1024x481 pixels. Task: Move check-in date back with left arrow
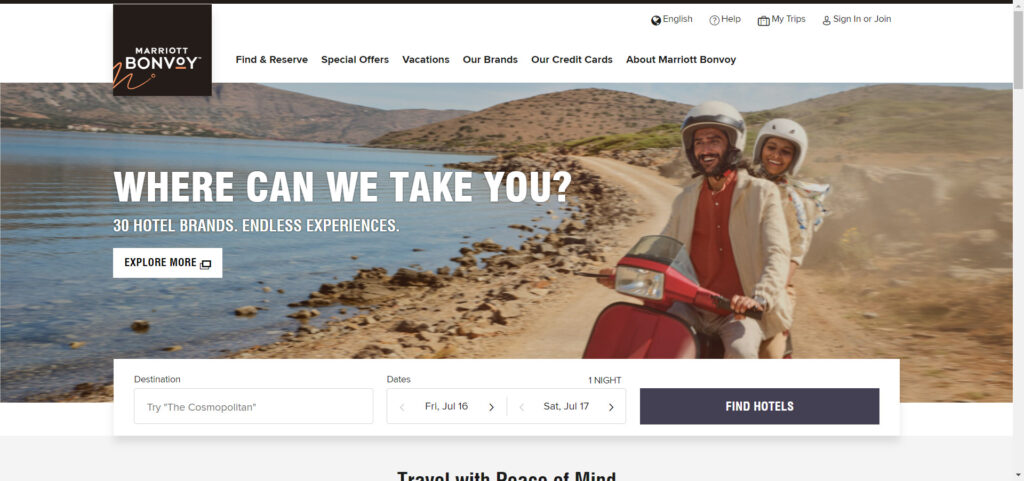tap(402, 407)
